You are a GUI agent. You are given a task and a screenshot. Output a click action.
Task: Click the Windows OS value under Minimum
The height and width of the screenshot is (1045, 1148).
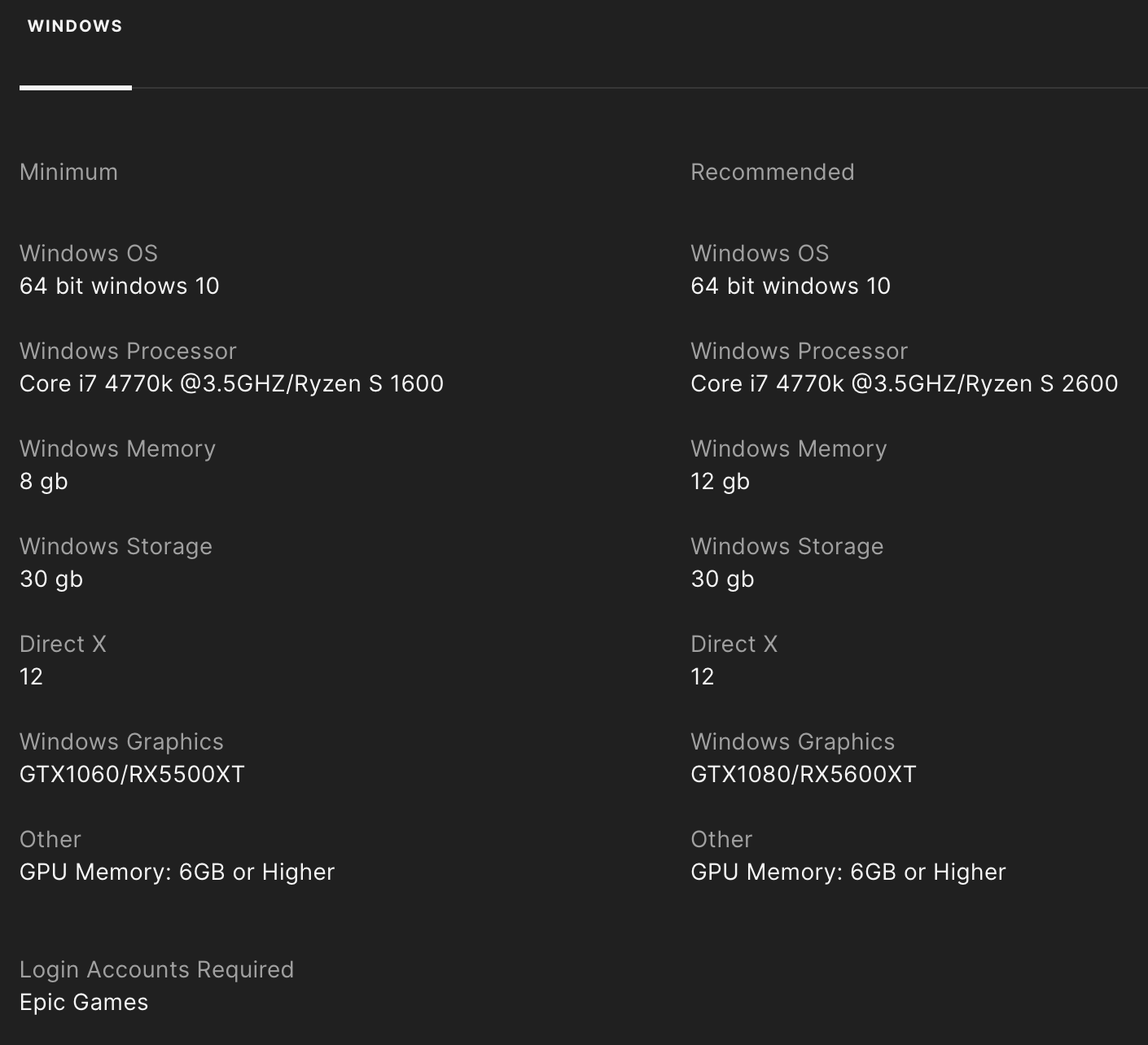pos(120,286)
